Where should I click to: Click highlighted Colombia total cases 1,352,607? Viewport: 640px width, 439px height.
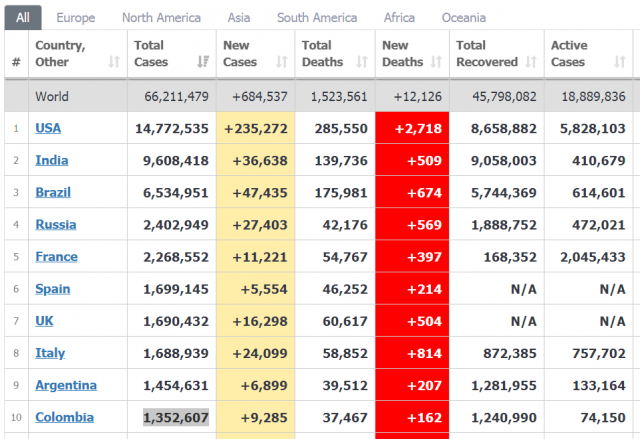pyautogui.click(x=176, y=417)
